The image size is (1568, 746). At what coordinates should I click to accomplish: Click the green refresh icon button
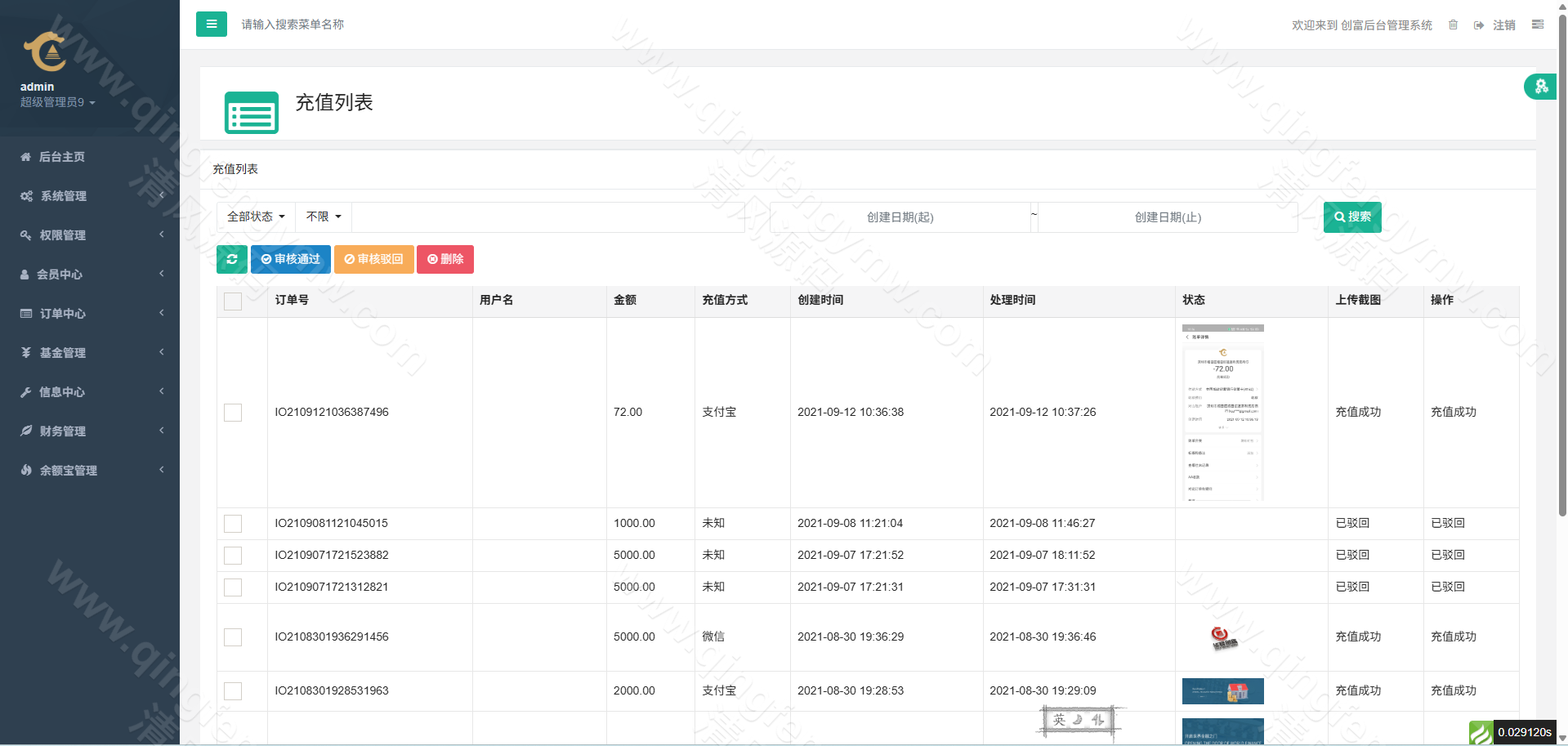click(232, 259)
